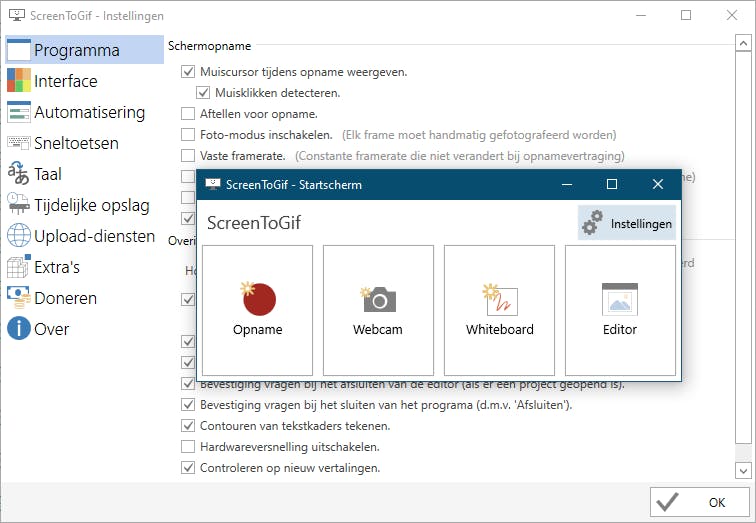Click the Automatisering sidebar icon
The image size is (756, 523).
click(19, 112)
